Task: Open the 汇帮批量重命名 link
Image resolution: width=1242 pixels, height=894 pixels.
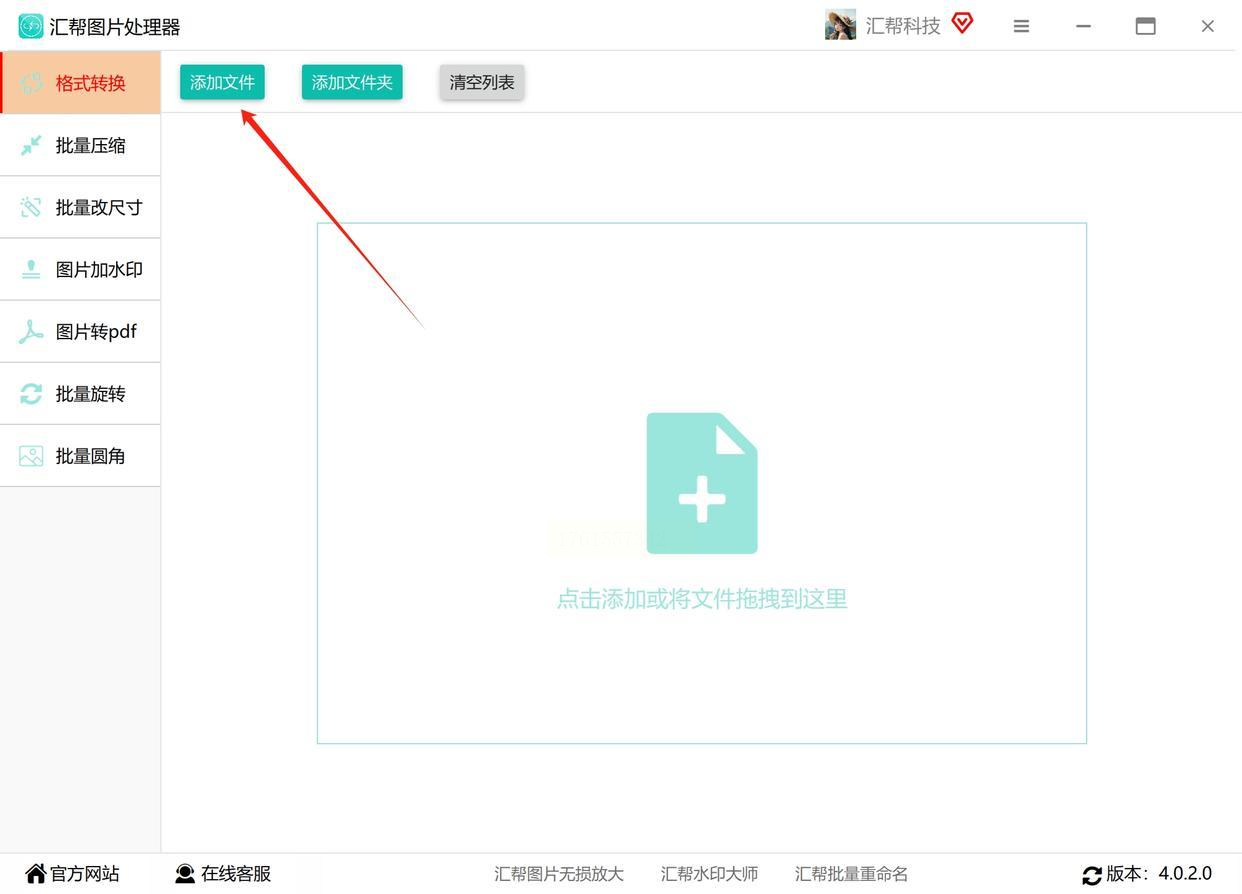Action: [851, 874]
